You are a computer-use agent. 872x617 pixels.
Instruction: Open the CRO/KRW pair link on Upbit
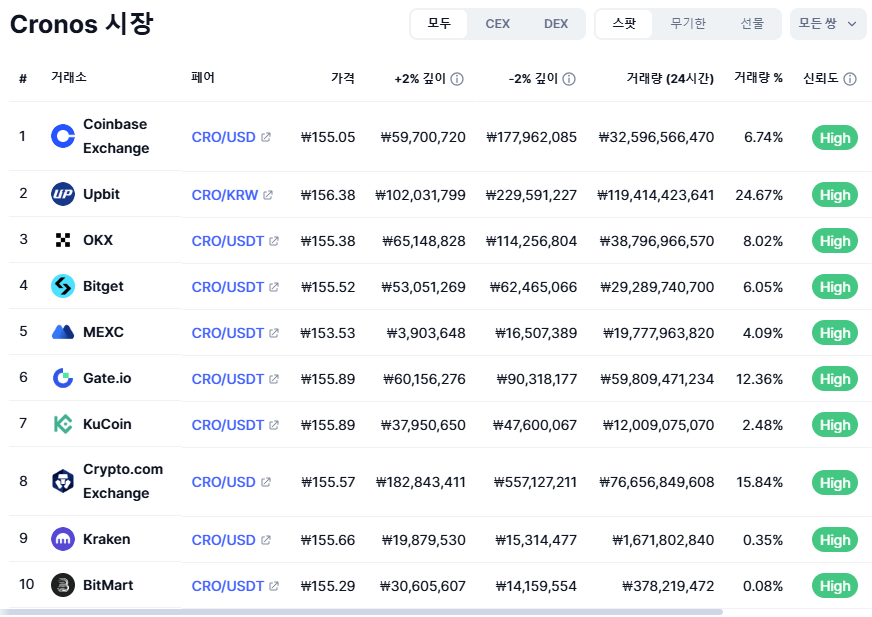(x=225, y=195)
